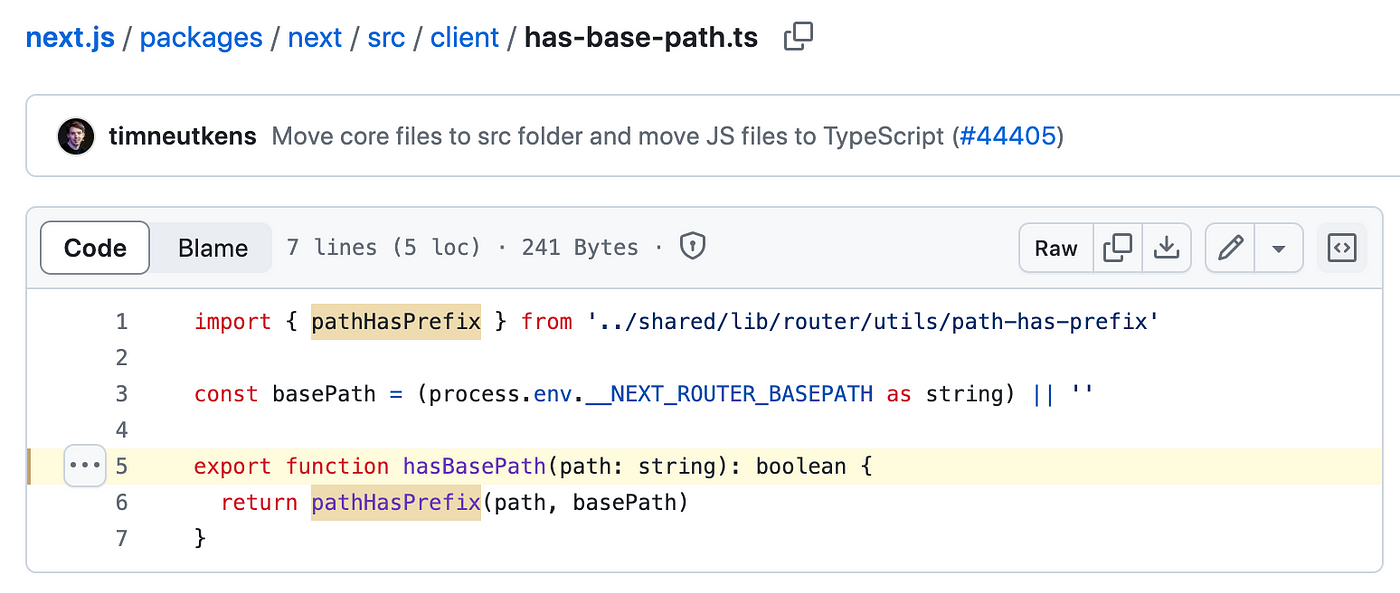This screenshot has height=593, width=1400.
Task: Open the more edit options dropdown arrow
Action: [x=1278, y=248]
